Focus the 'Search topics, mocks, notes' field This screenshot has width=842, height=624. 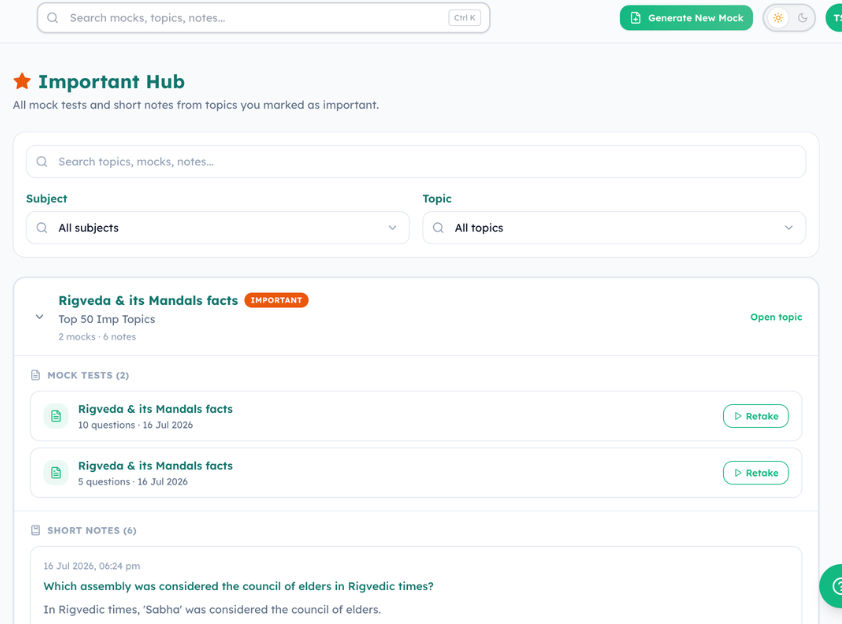[416, 162]
